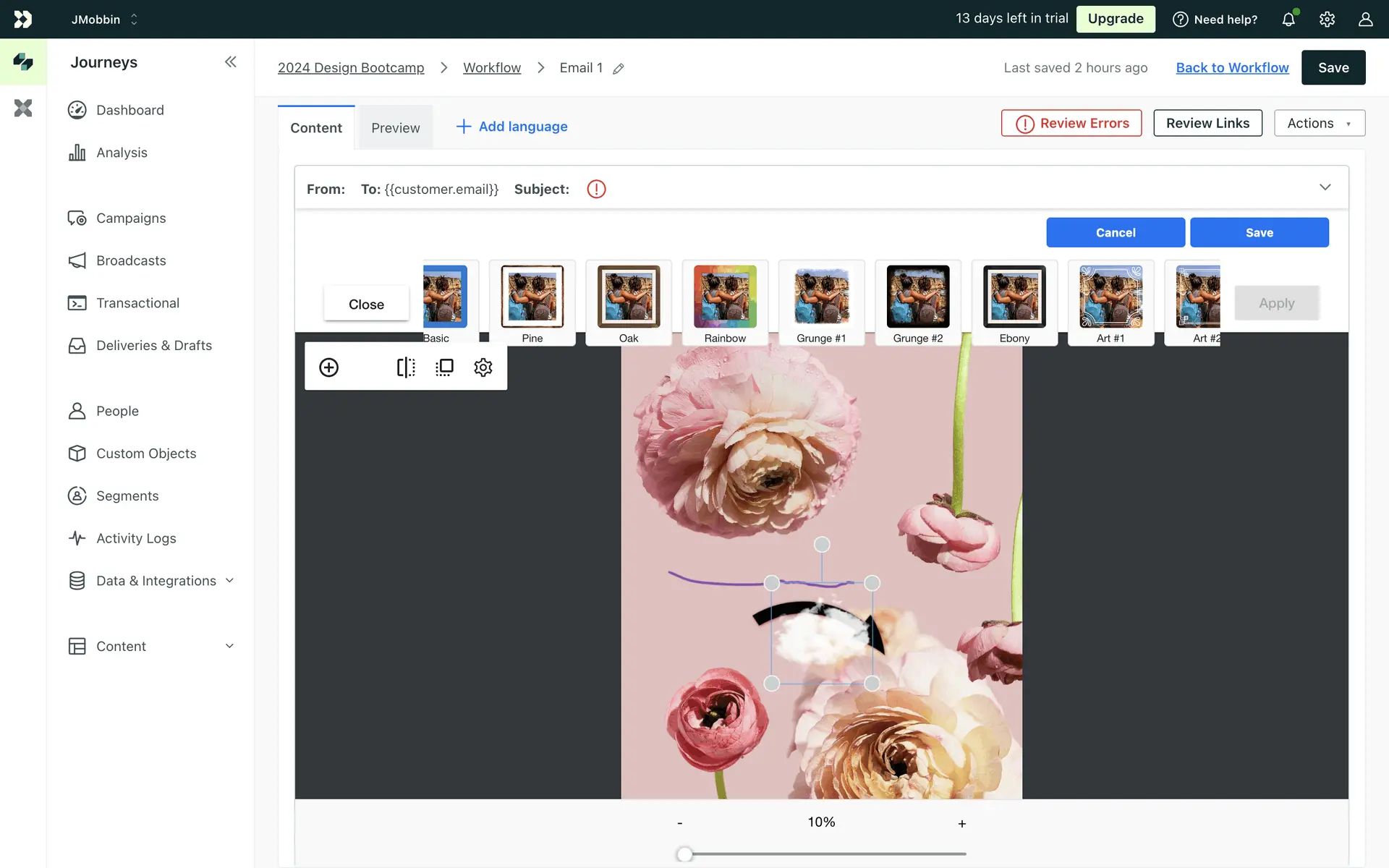
Task: Click the subject error warning icon
Action: [x=596, y=190]
